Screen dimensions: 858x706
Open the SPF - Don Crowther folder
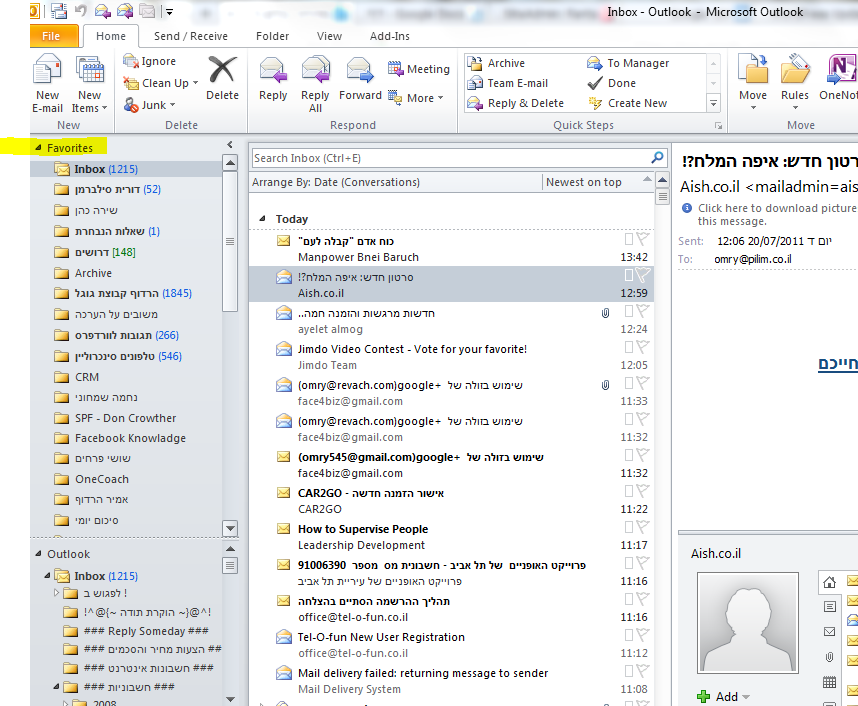(x=125, y=418)
